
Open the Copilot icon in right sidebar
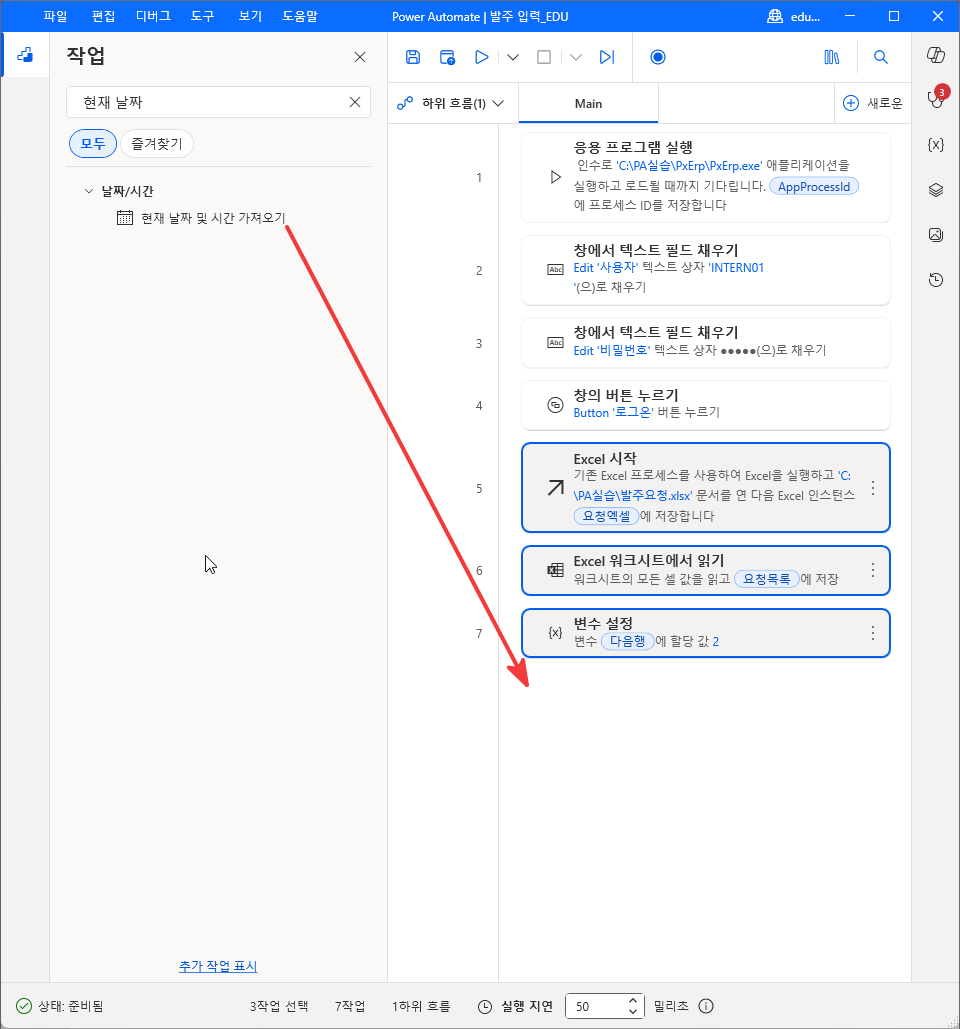pos(936,55)
